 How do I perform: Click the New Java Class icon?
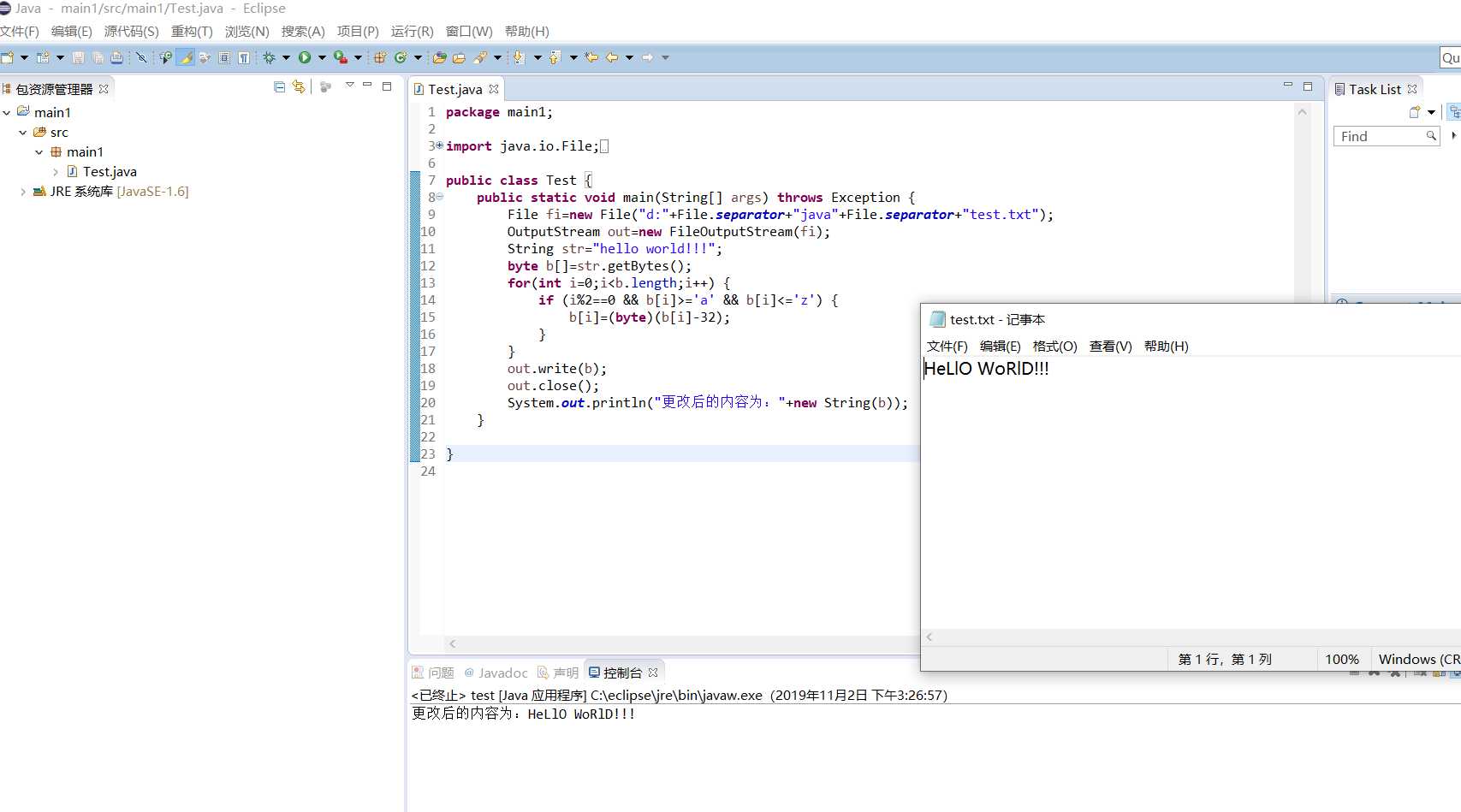(401, 57)
